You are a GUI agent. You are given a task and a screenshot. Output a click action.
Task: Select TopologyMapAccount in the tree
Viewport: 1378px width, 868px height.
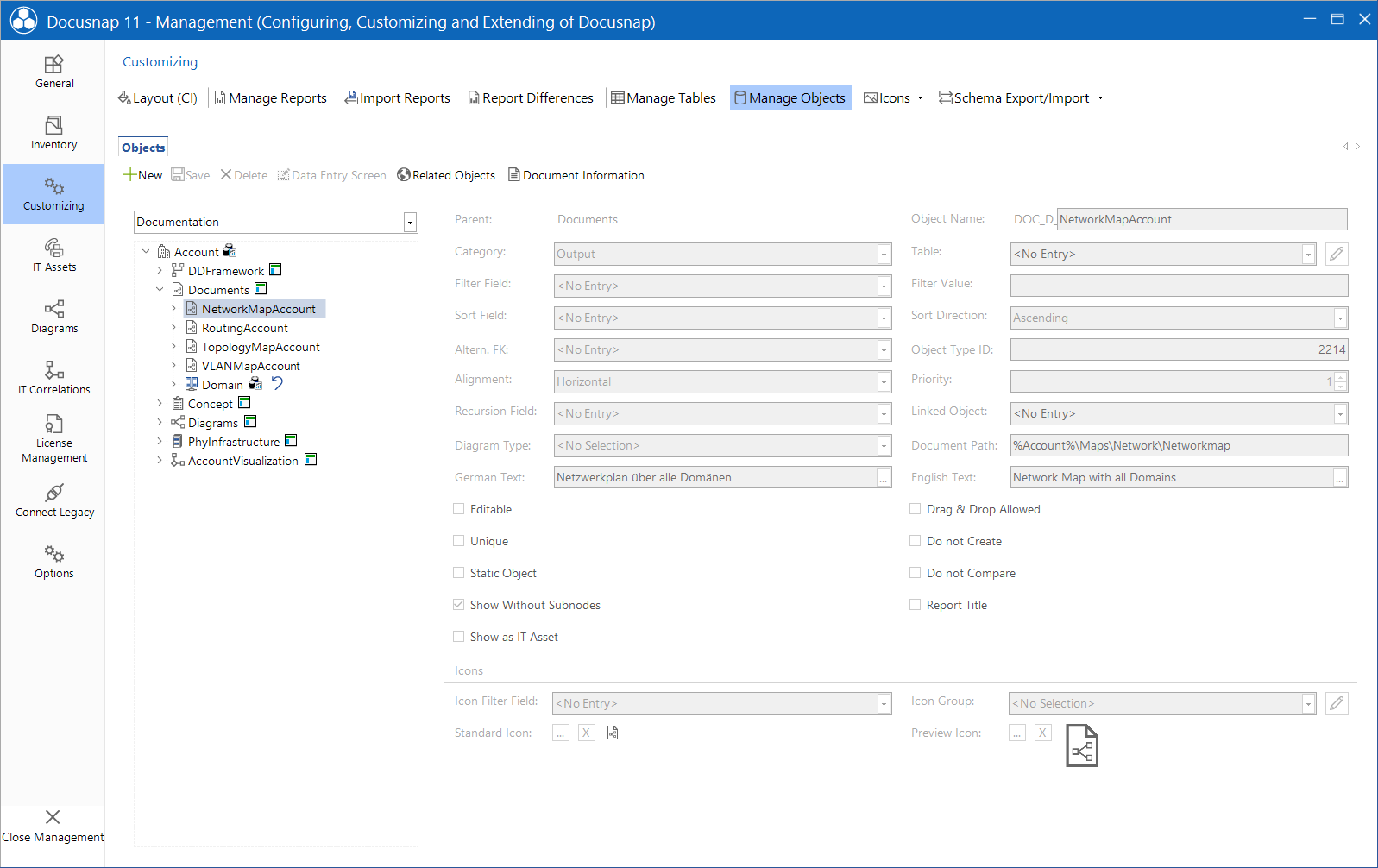[261, 347]
